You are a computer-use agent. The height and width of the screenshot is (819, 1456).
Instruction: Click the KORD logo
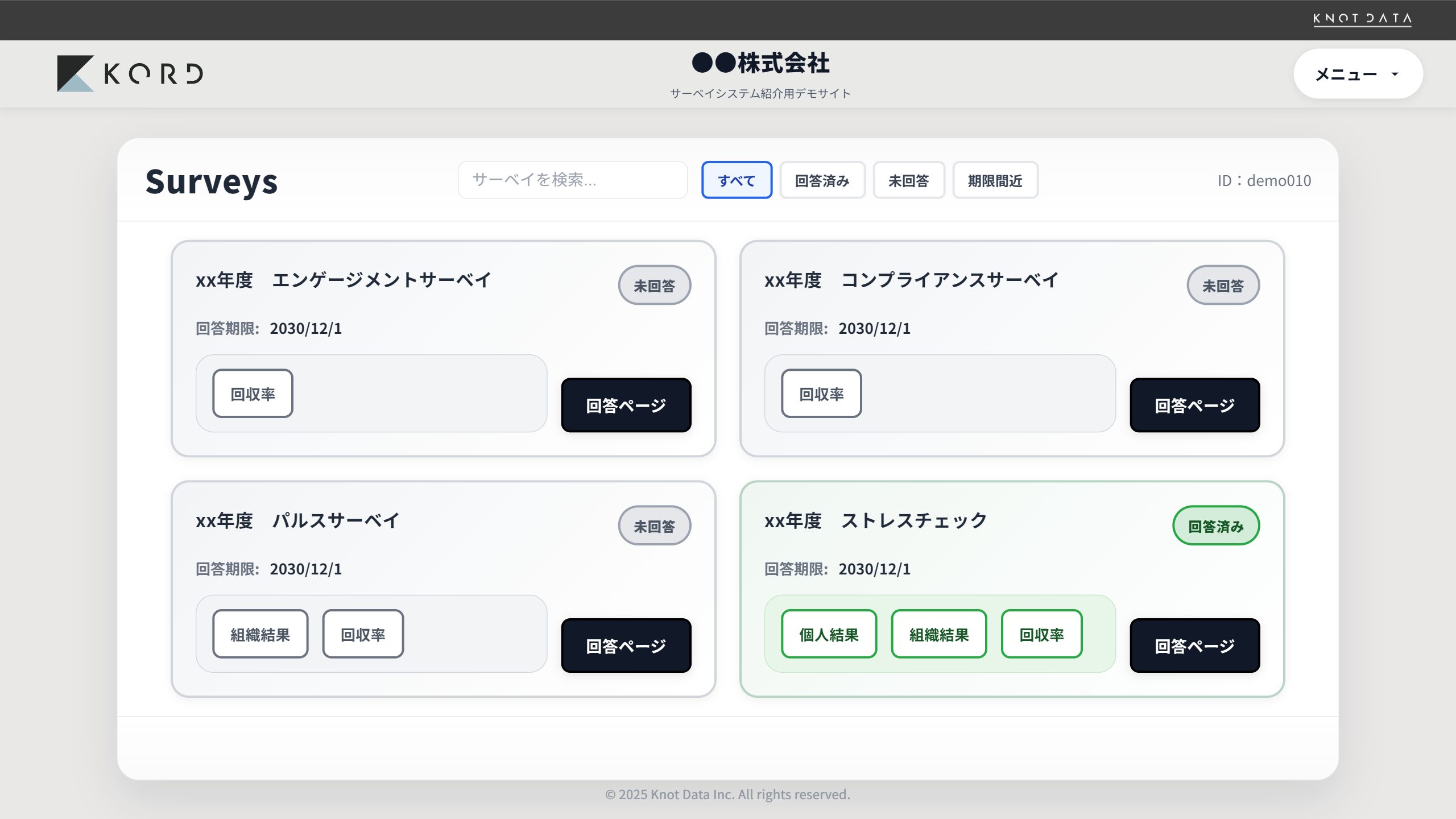click(x=131, y=73)
